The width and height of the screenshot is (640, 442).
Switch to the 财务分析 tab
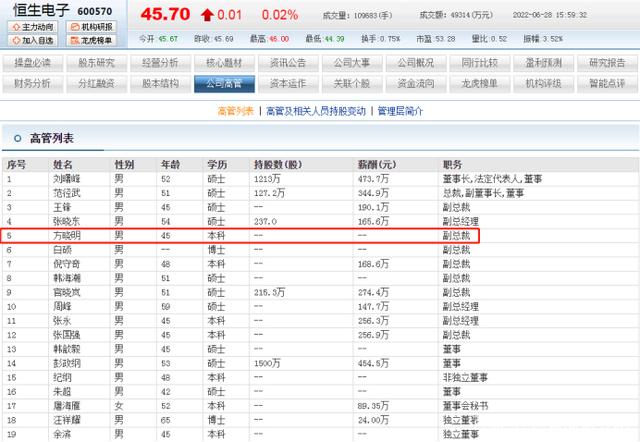point(33,84)
